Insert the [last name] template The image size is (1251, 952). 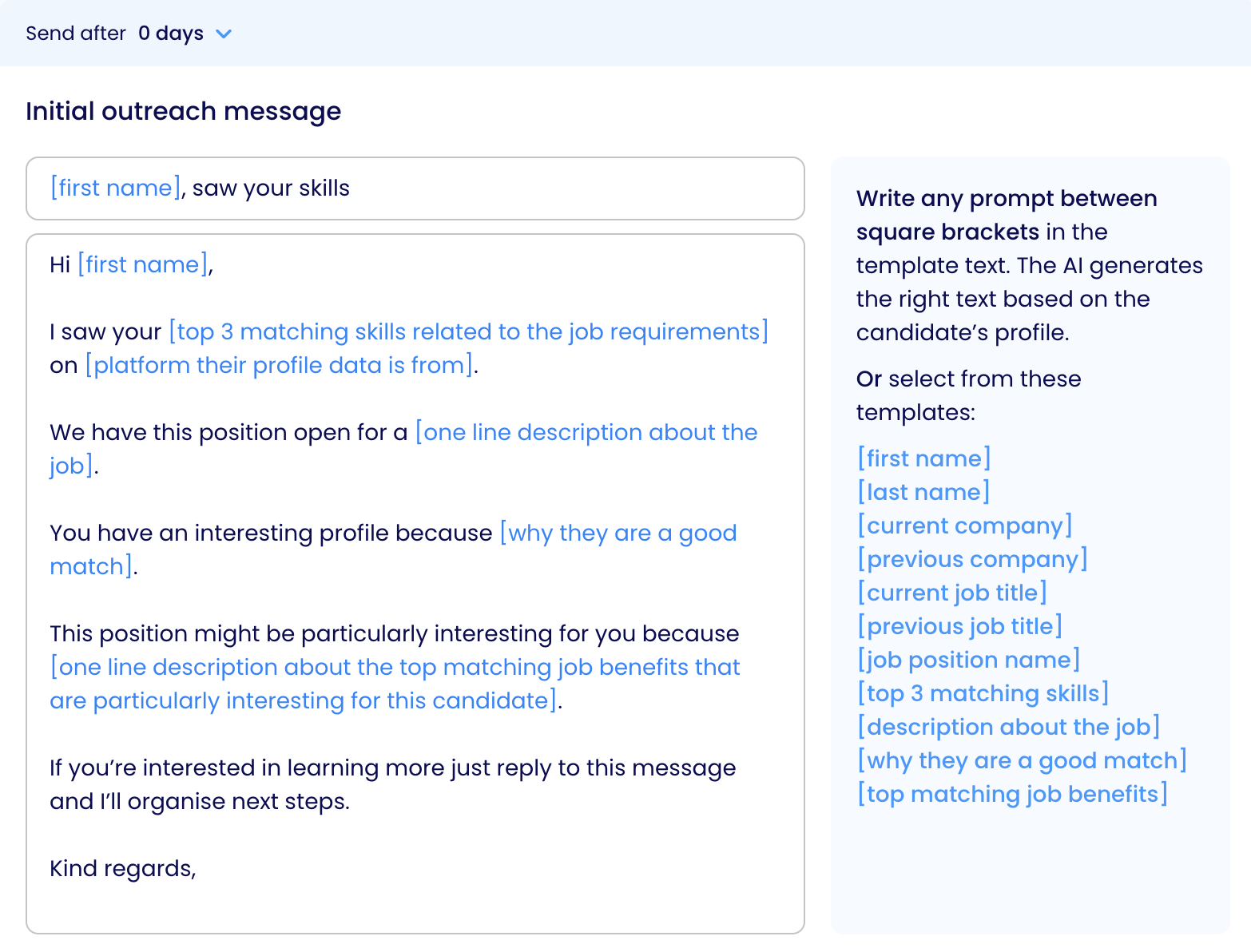click(x=923, y=492)
